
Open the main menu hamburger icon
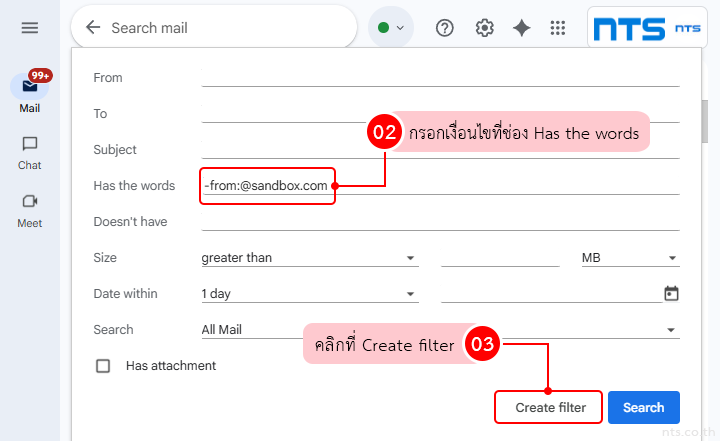(x=30, y=28)
